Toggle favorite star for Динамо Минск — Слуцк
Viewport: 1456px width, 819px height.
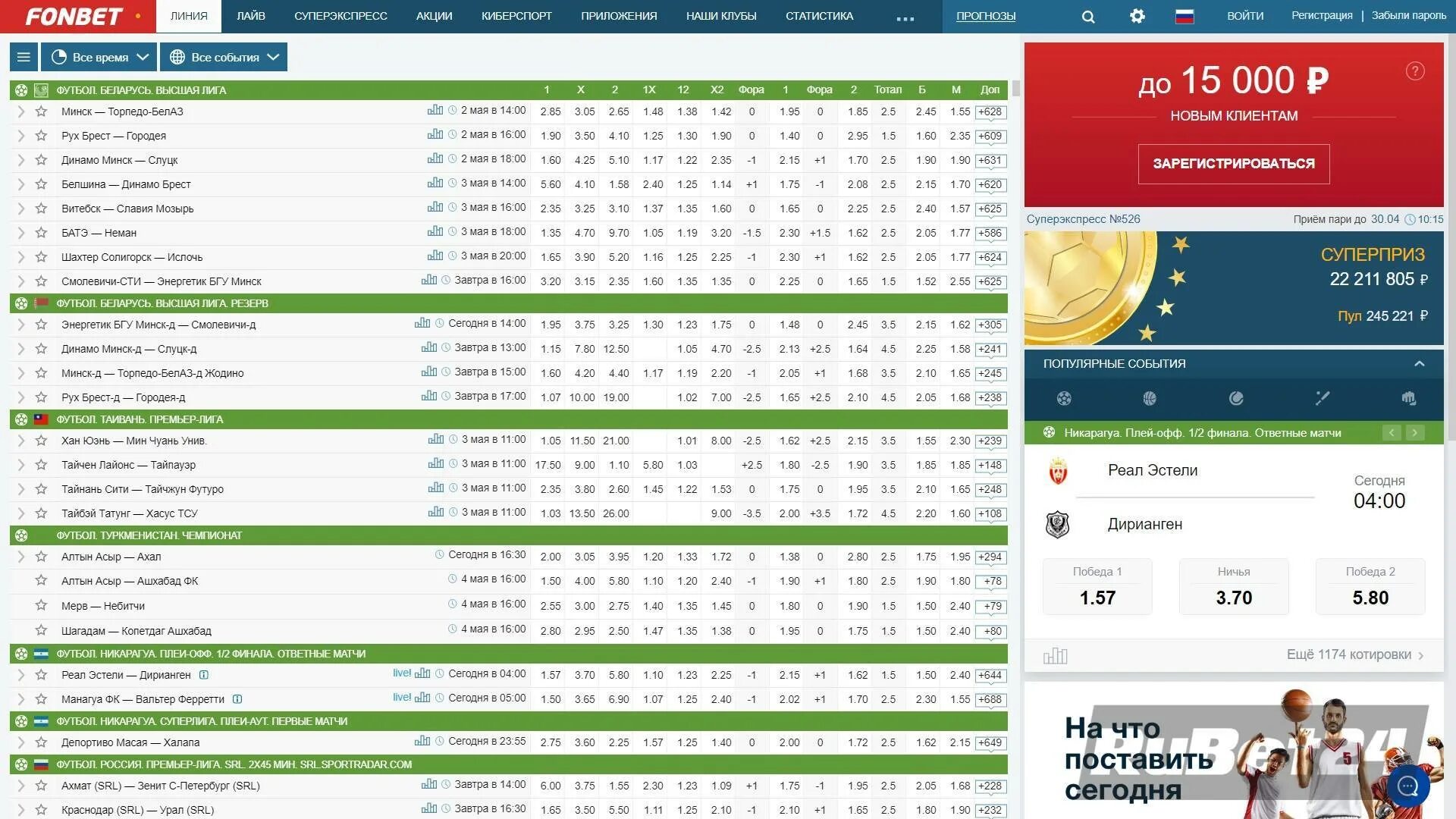[41, 159]
